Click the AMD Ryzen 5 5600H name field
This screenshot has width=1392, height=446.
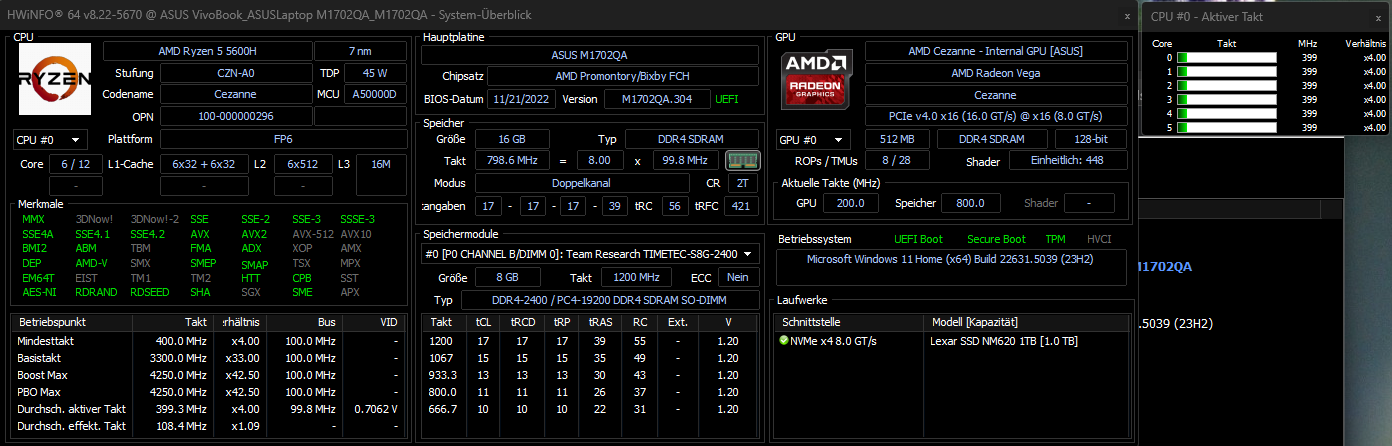pyautogui.click(x=206, y=51)
